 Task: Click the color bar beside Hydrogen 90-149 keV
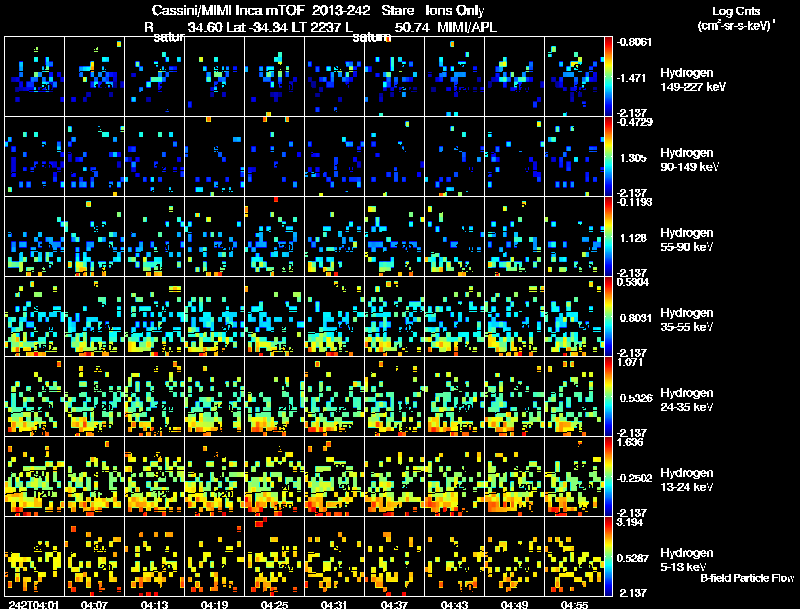608,156
